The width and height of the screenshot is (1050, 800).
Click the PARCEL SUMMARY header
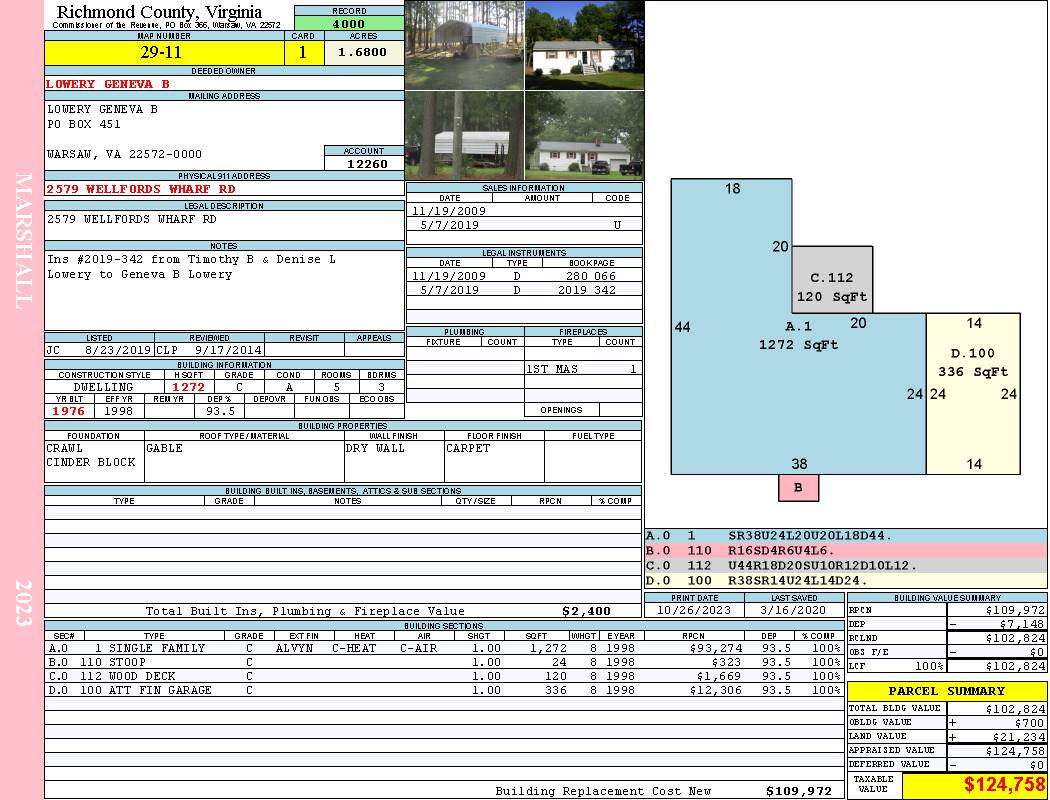[946, 690]
